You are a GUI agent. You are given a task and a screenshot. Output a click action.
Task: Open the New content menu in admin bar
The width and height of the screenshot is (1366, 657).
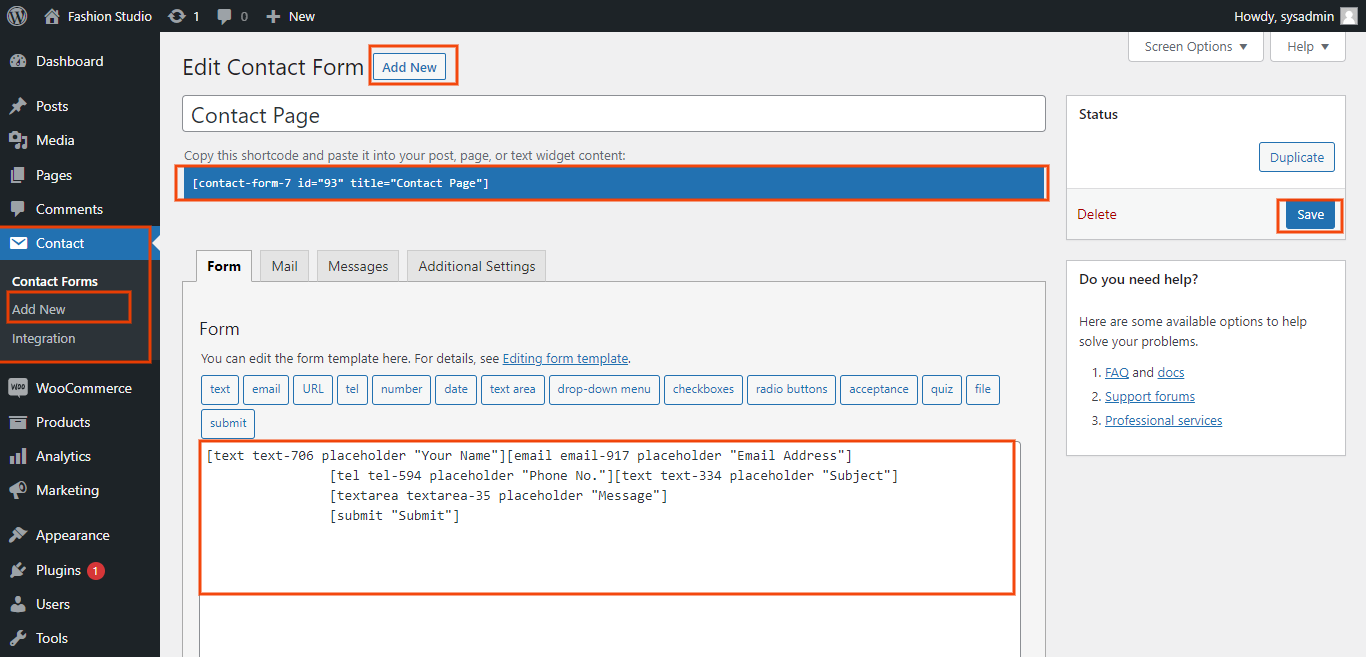tap(290, 16)
